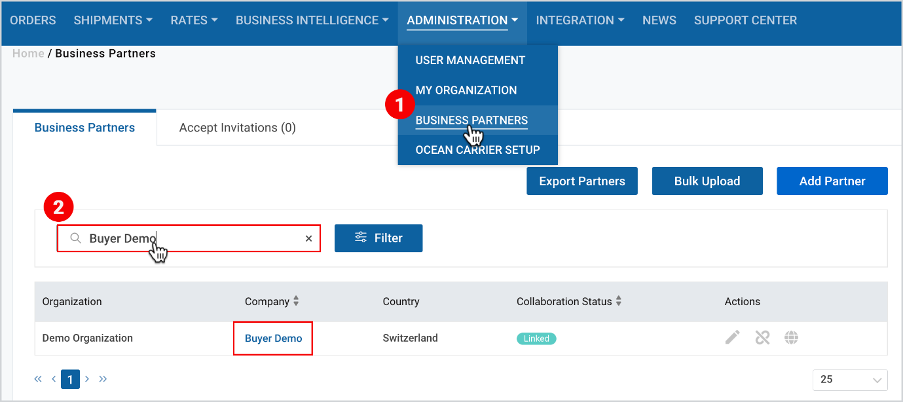Open the Shipments dropdown menu
The height and width of the screenshot is (402, 904).
[x=113, y=20]
